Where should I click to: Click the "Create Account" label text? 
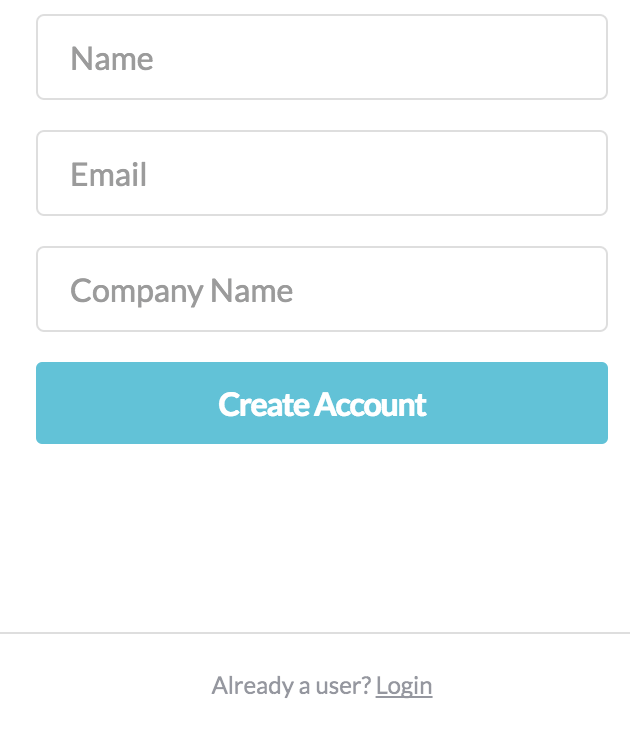322,404
